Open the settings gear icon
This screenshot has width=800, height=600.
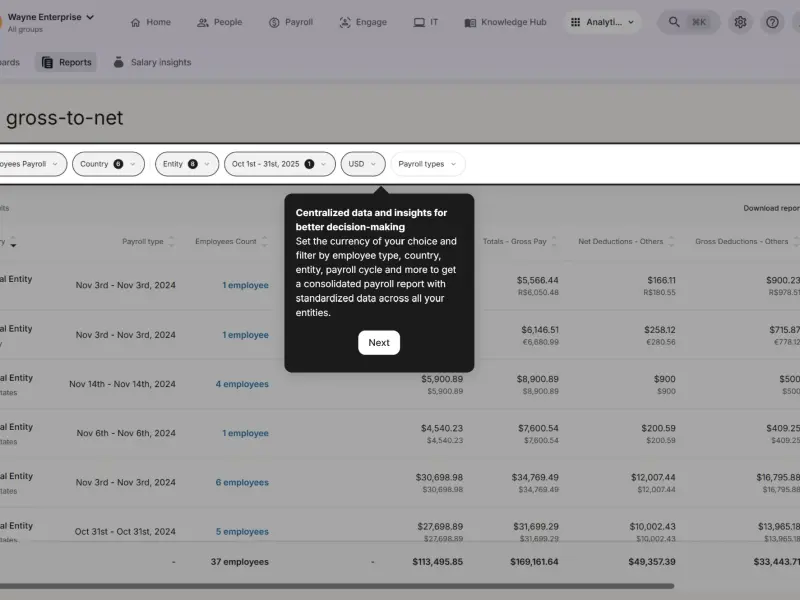740,22
